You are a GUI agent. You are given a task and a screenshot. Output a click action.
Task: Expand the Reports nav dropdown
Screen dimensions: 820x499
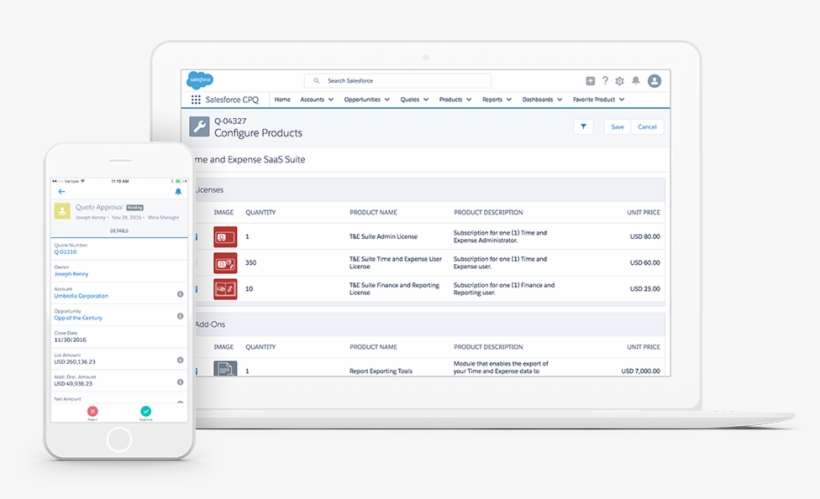point(508,100)
